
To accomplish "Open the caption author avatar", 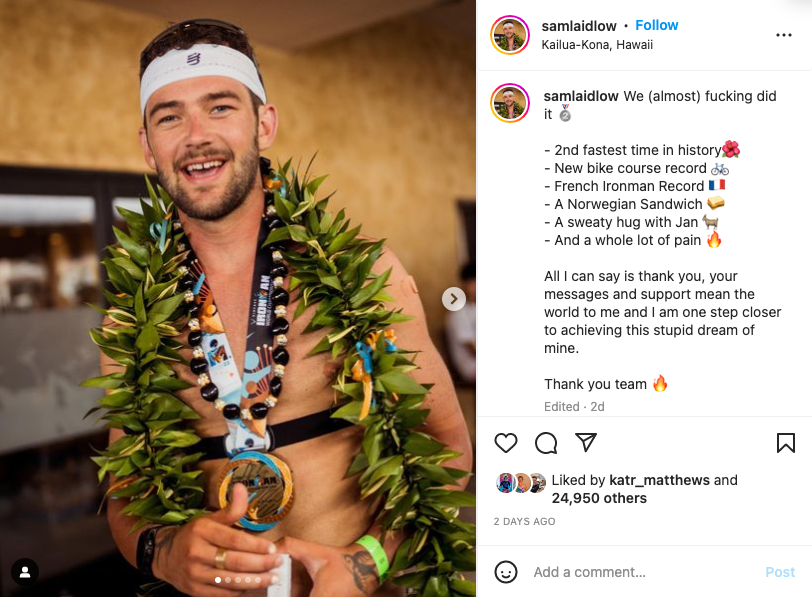I will [x=510, y=103].
